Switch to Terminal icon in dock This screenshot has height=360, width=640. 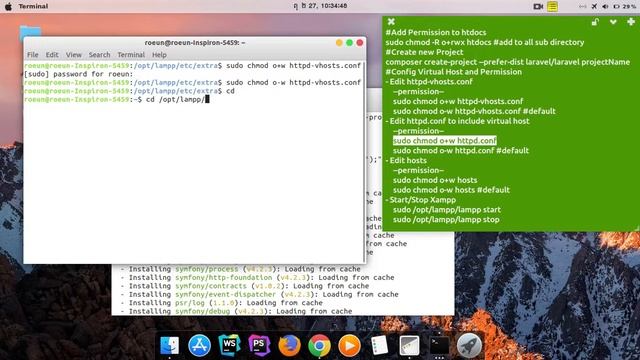click(x=439, y=345)
